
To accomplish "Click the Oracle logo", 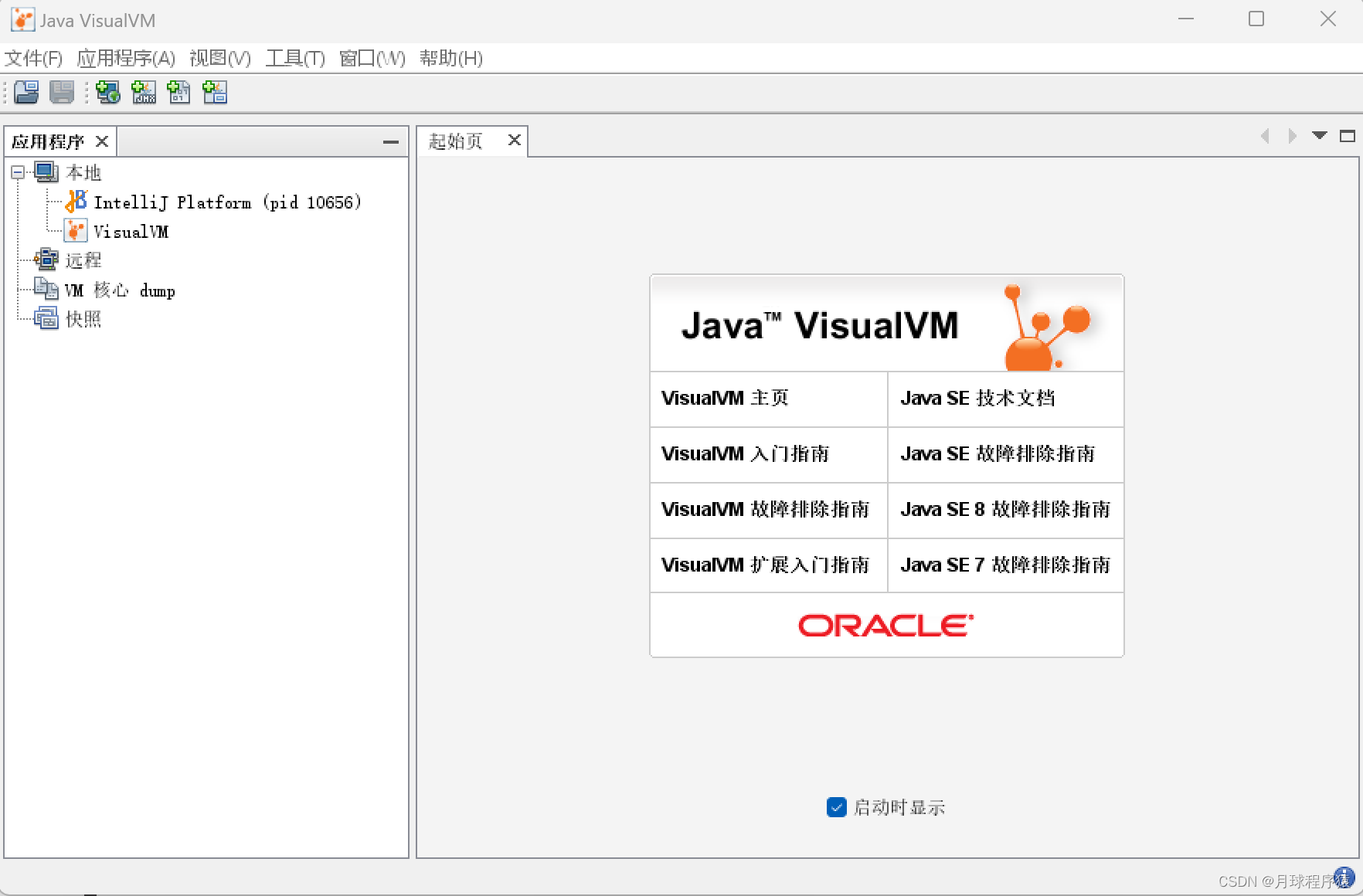I will click(886, 626).
